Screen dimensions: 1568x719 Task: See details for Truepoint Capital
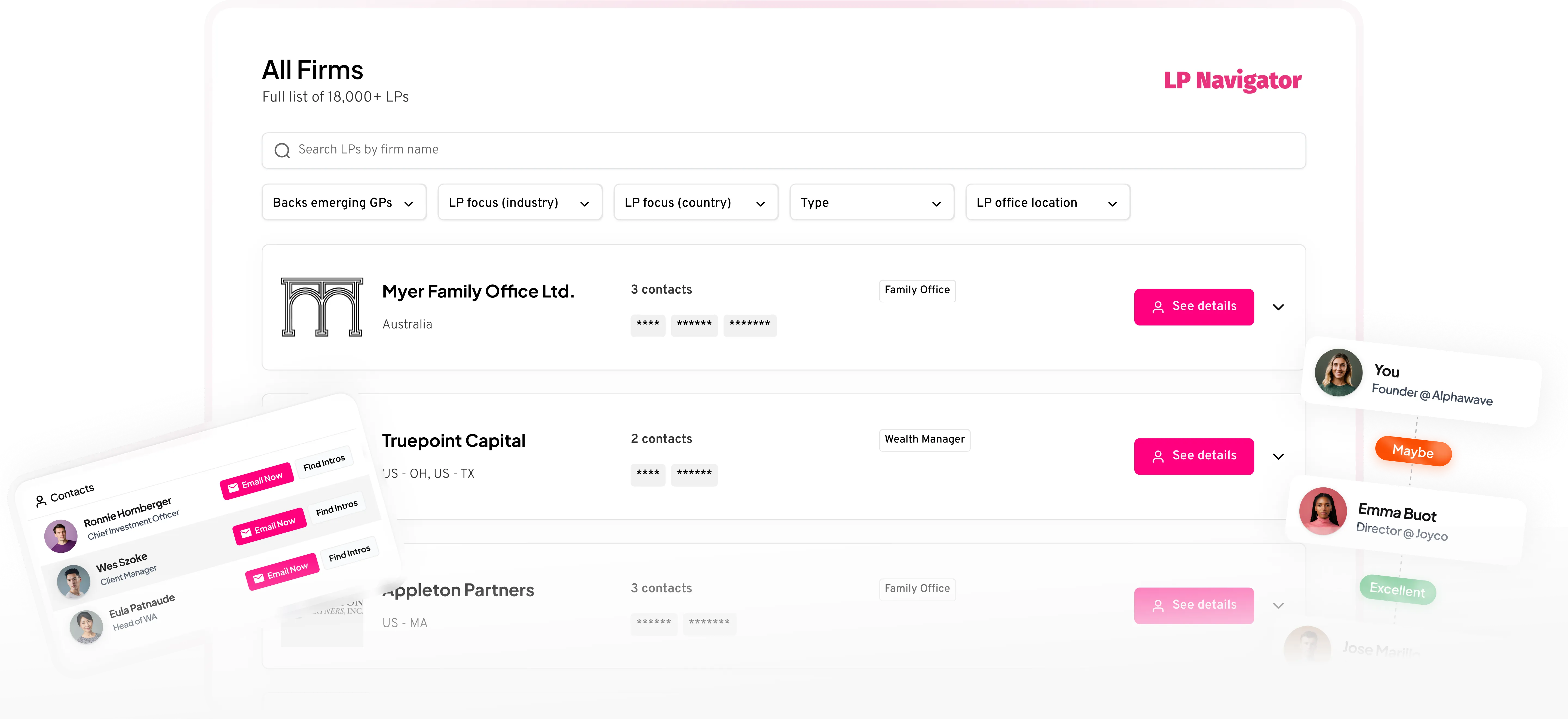tap(1194, 456)
